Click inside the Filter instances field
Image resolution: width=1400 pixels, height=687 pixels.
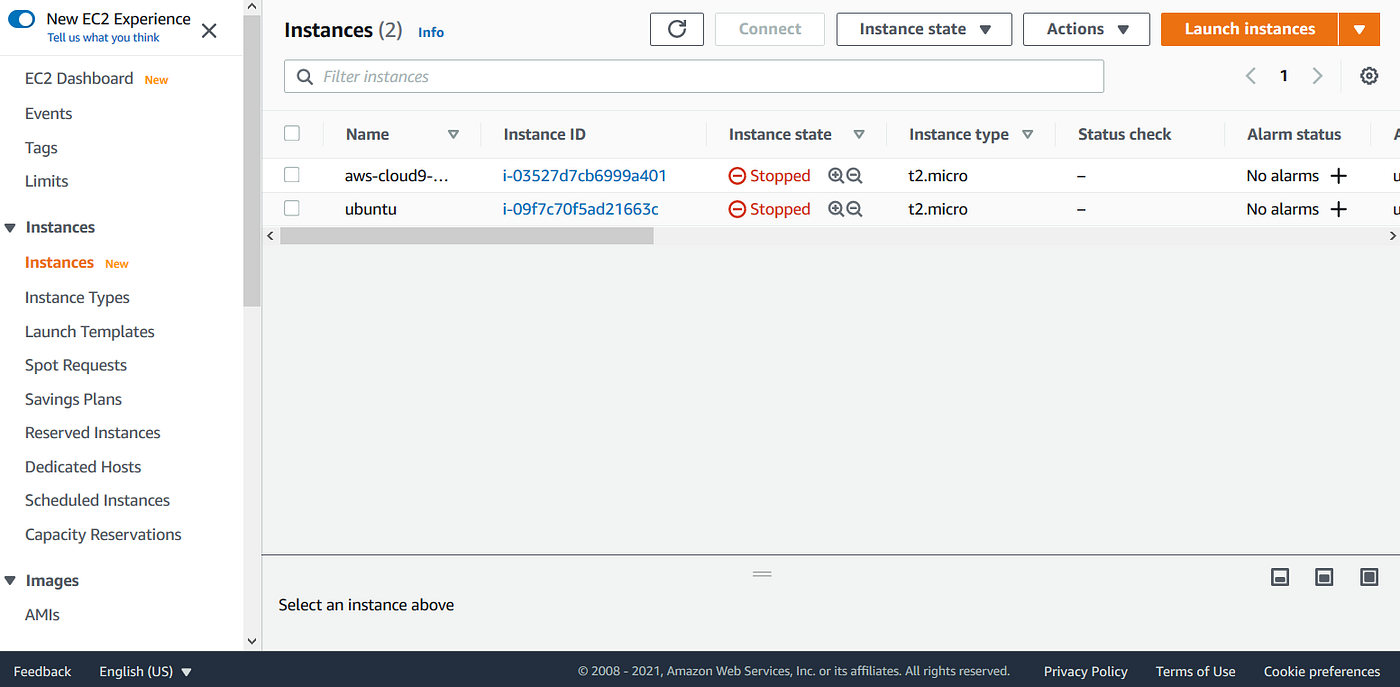click(500, 76)
